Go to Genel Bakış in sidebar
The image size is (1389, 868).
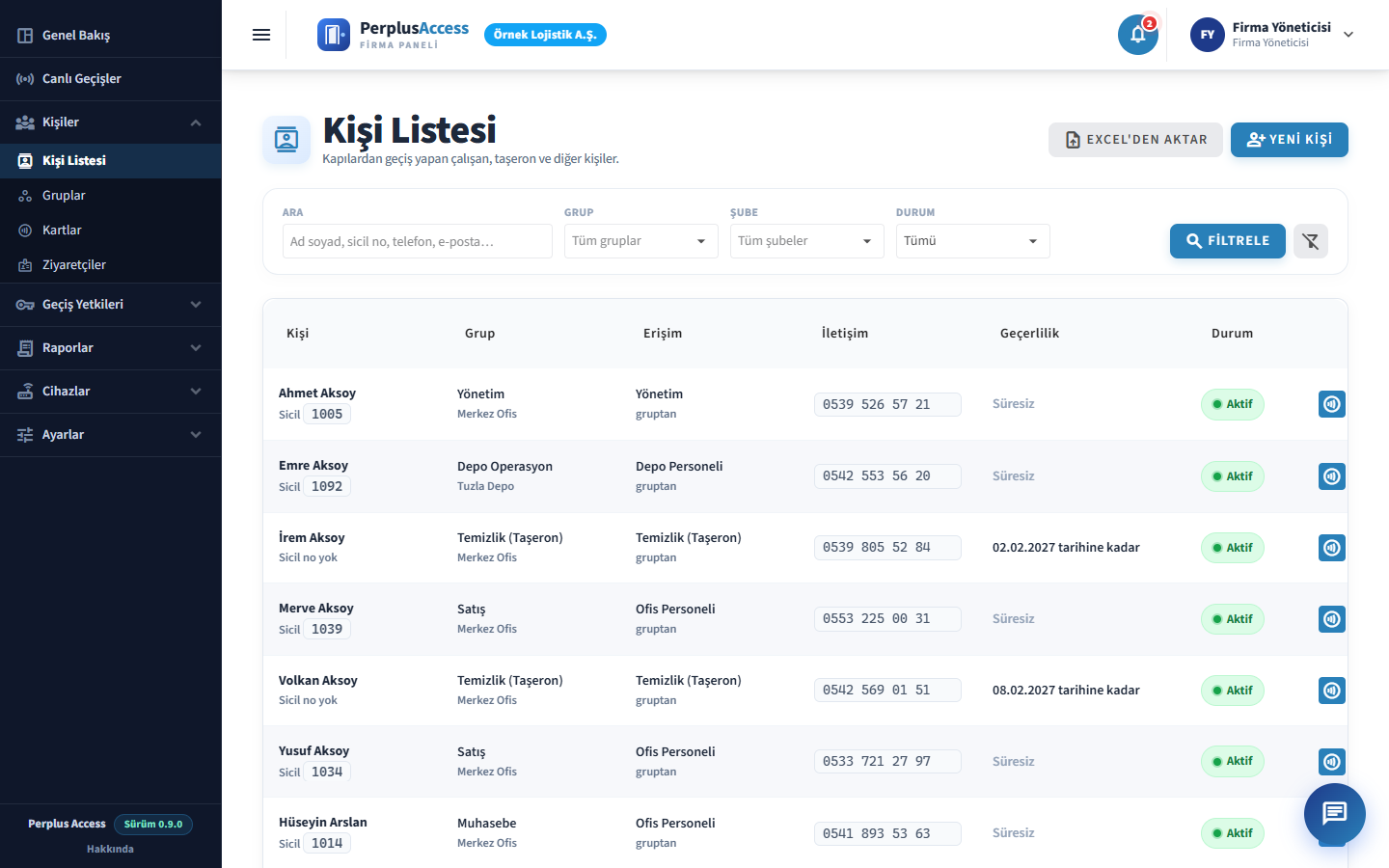pyautogui.click(x=111, y=36)
